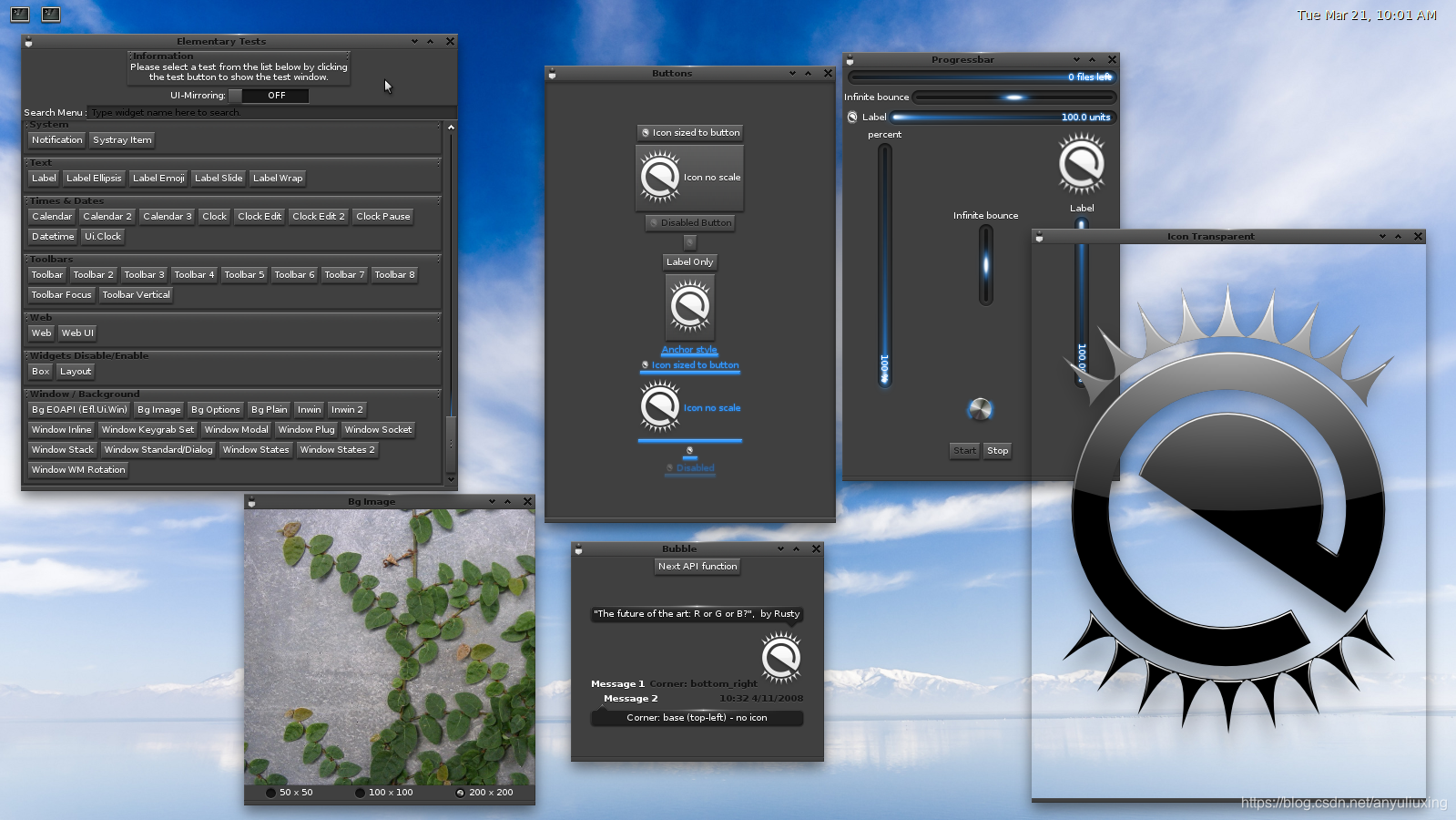The width and height of the screenshot is (1456, 820).
Task: Focus the Search Menu input field
Action: point(271,113)
